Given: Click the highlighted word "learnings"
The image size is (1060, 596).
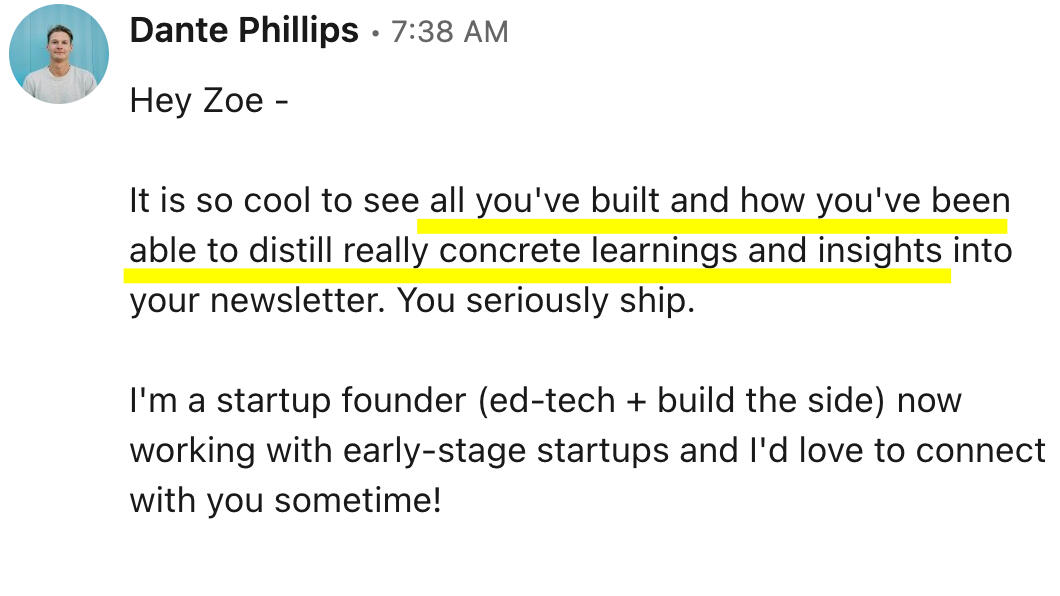Looking at the screenshot, I should (664, 251).
